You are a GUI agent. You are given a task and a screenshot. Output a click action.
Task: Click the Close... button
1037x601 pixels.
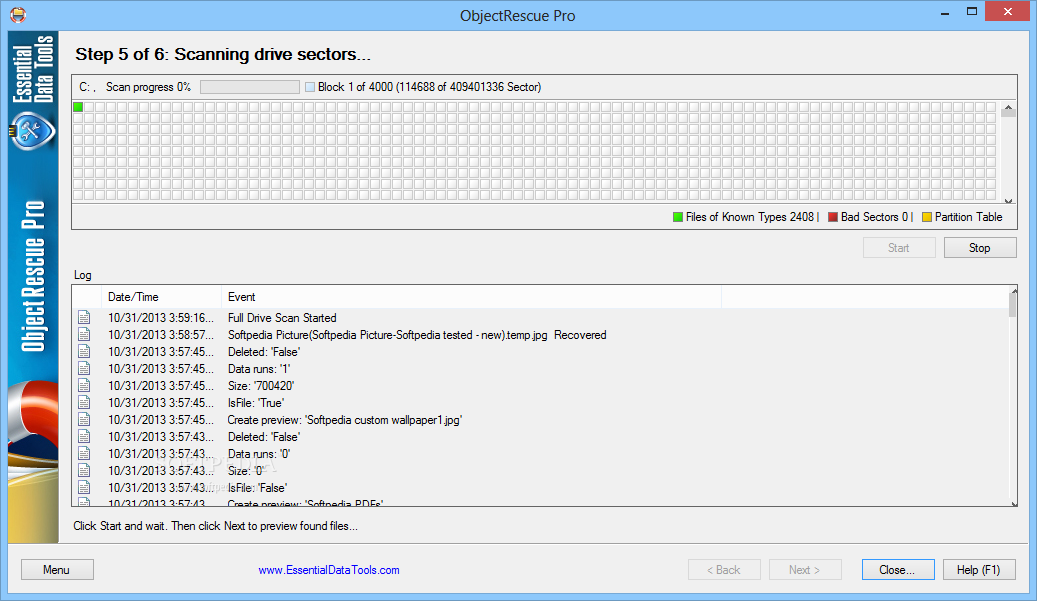898,569
